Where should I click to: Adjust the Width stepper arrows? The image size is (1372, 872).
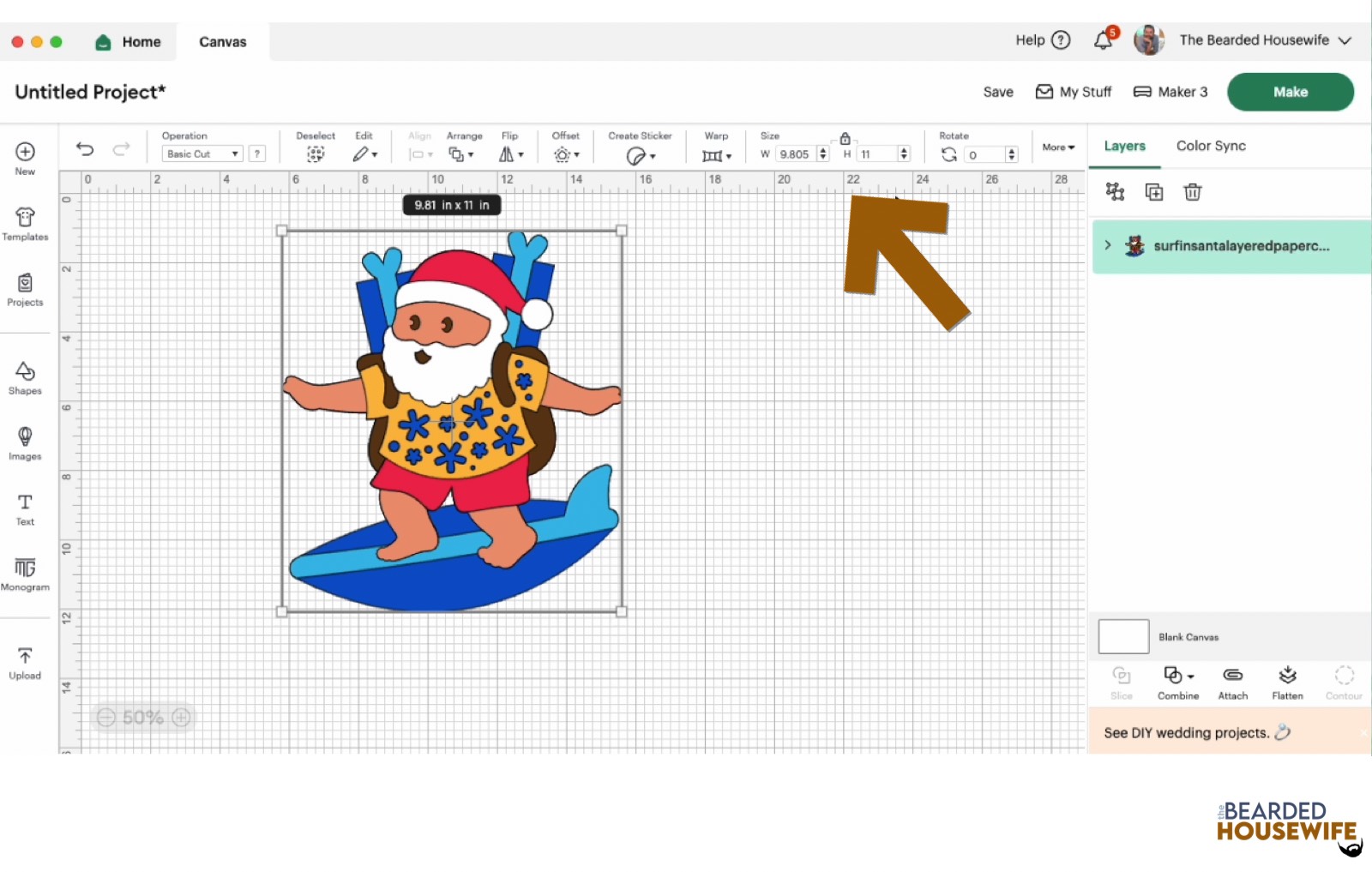tap(823, 154)
